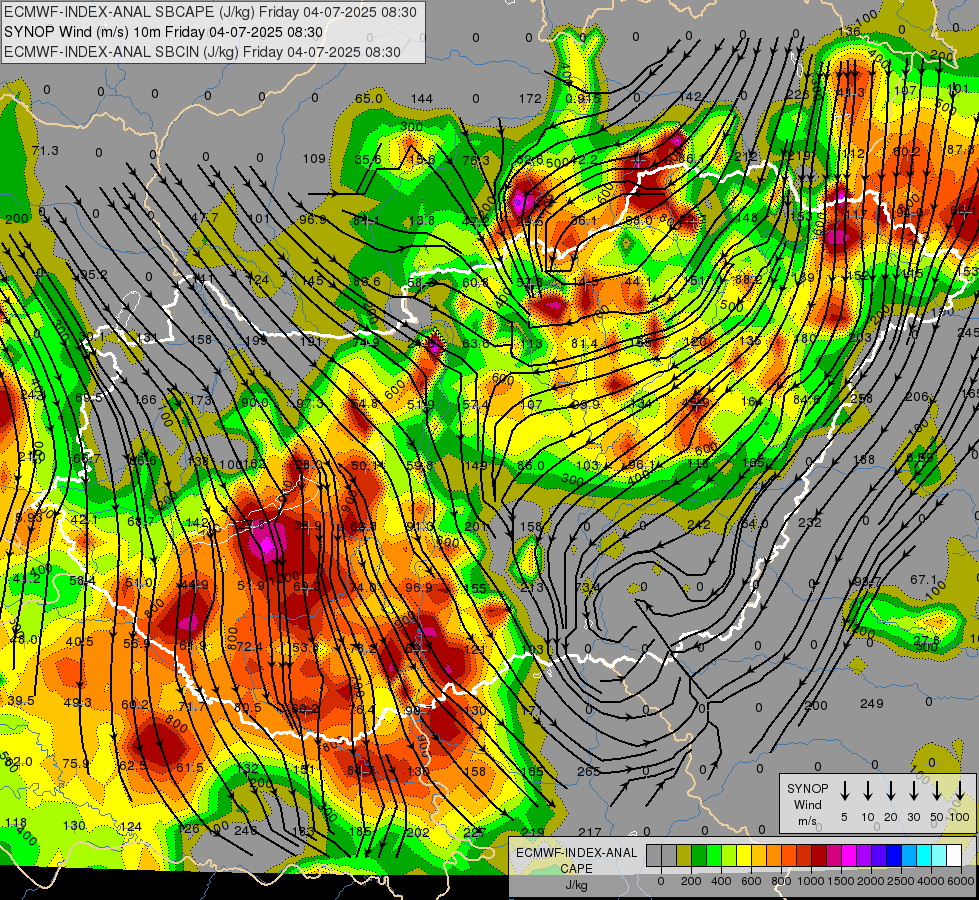
Task: Pick the first gray swatch in the CAPE legend
Action: pos(654,855)
